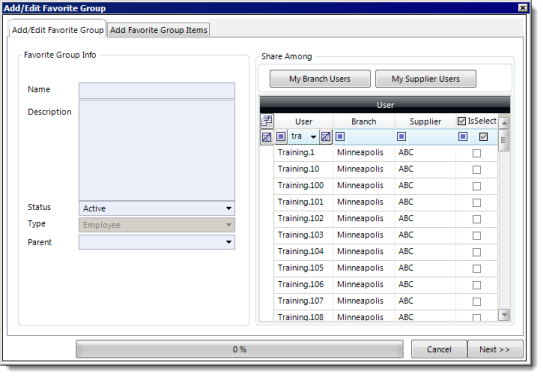Open the Status dropdown showing Active
The image size is (543, 377).
tap(157, 208)
